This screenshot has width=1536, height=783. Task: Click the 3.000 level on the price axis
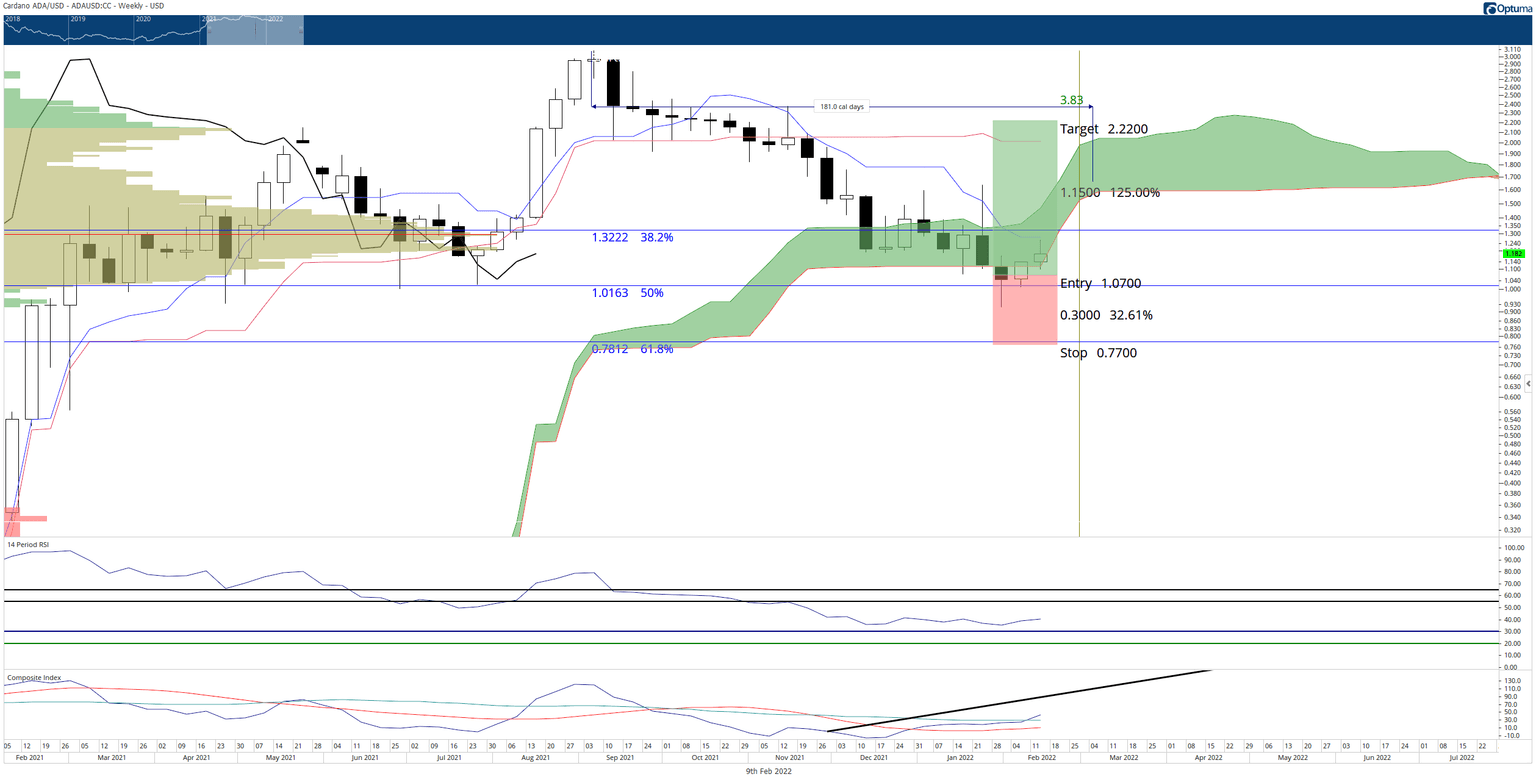1512,57
